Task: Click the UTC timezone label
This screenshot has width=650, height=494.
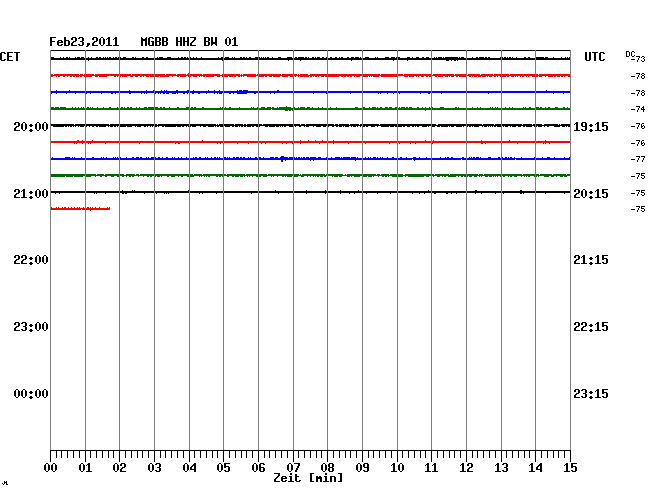Action: (594, 57)
